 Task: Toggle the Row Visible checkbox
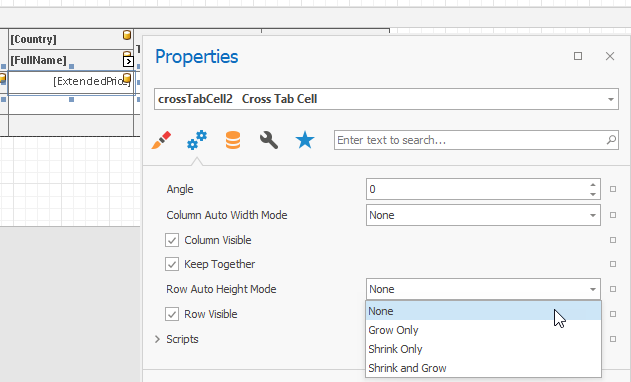[172, 314]
